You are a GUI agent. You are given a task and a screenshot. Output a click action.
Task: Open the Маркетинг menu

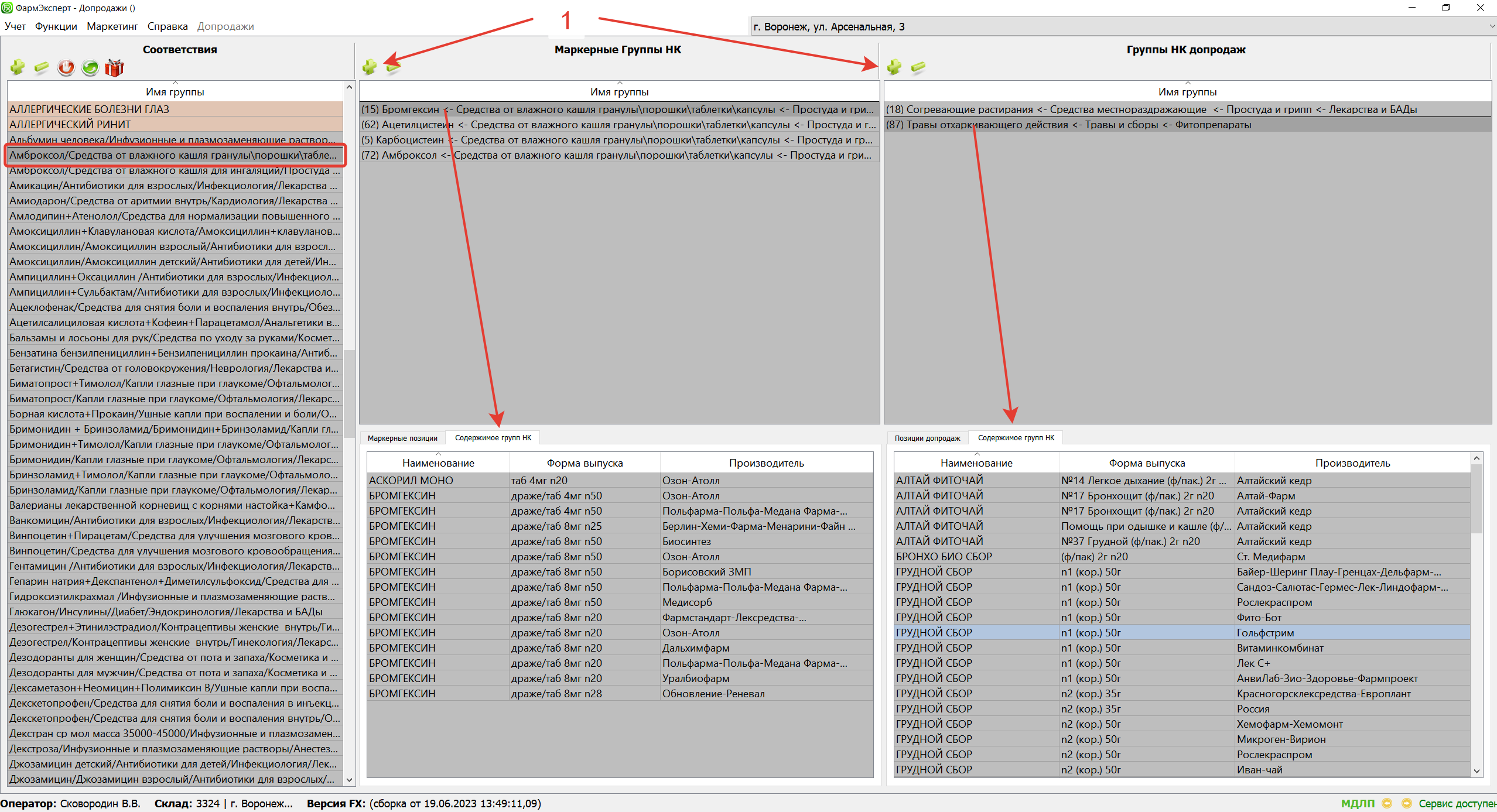(x=112, y=26)
